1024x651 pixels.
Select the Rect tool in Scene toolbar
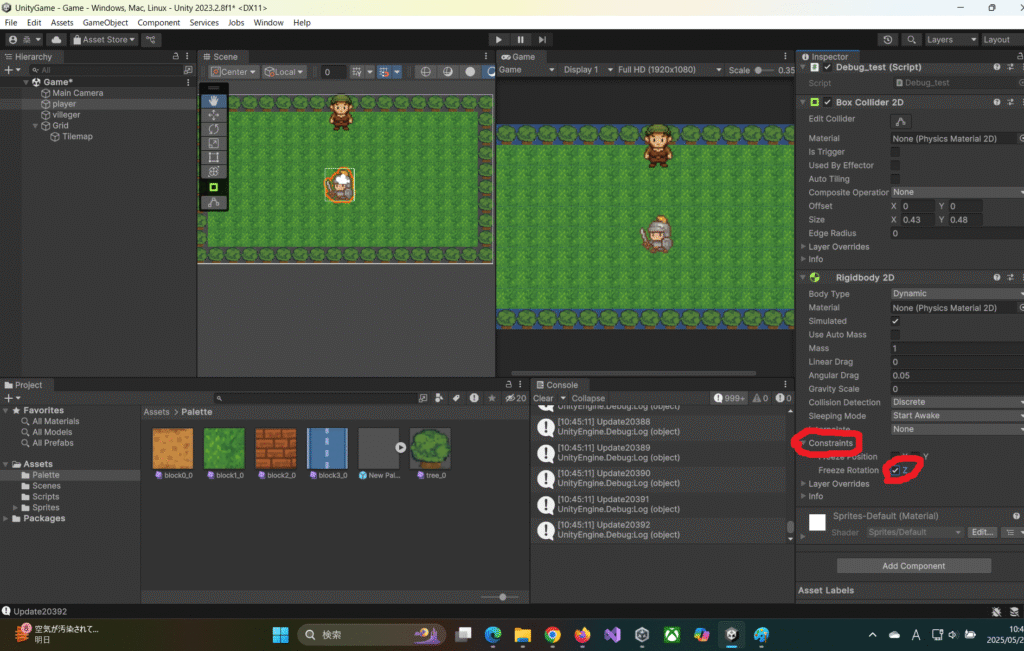[x=214, y=157]
